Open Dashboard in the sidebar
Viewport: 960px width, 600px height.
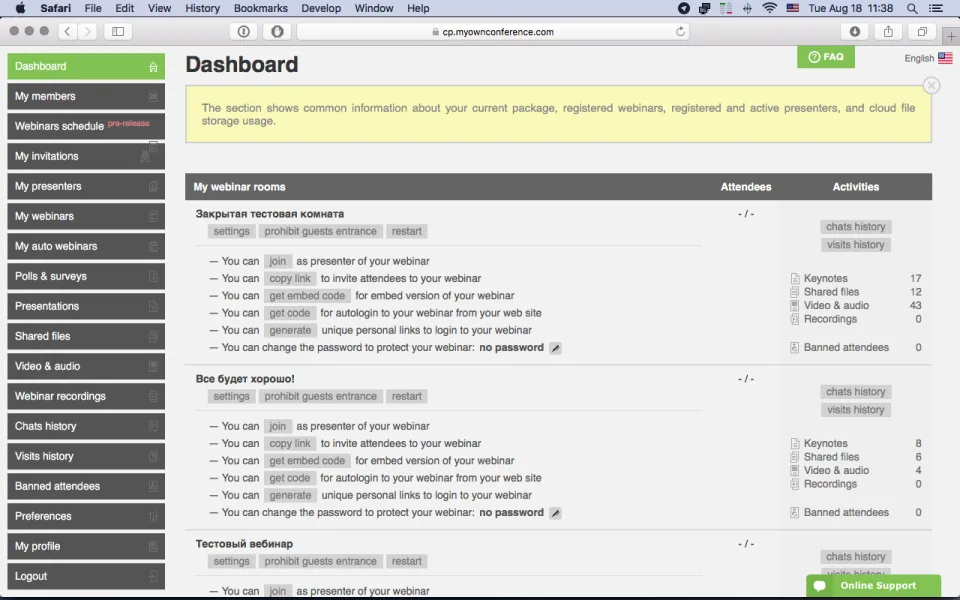[x=86, y=66]
